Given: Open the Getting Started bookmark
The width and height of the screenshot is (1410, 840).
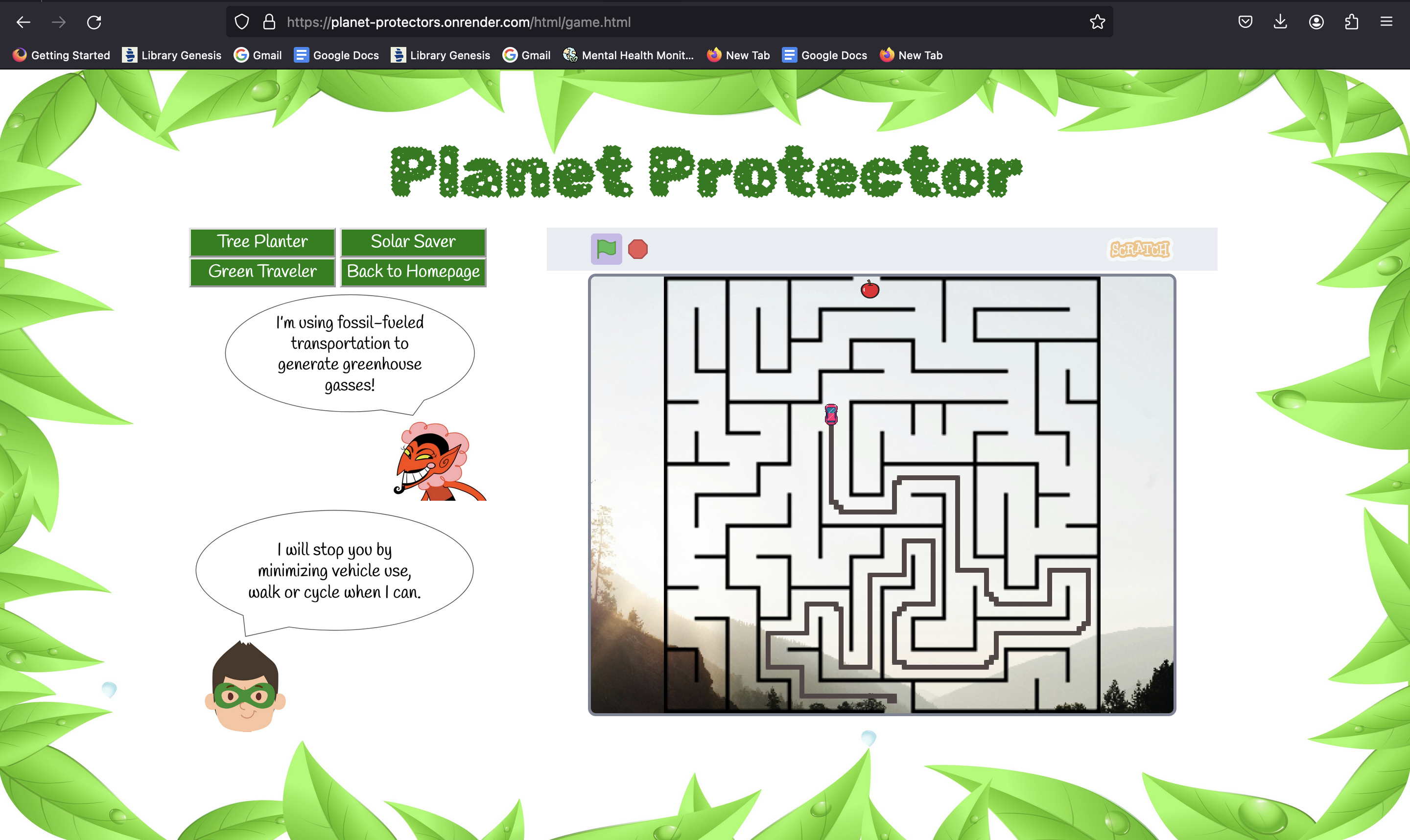Looking at the screenshot, I should [61, 55].
